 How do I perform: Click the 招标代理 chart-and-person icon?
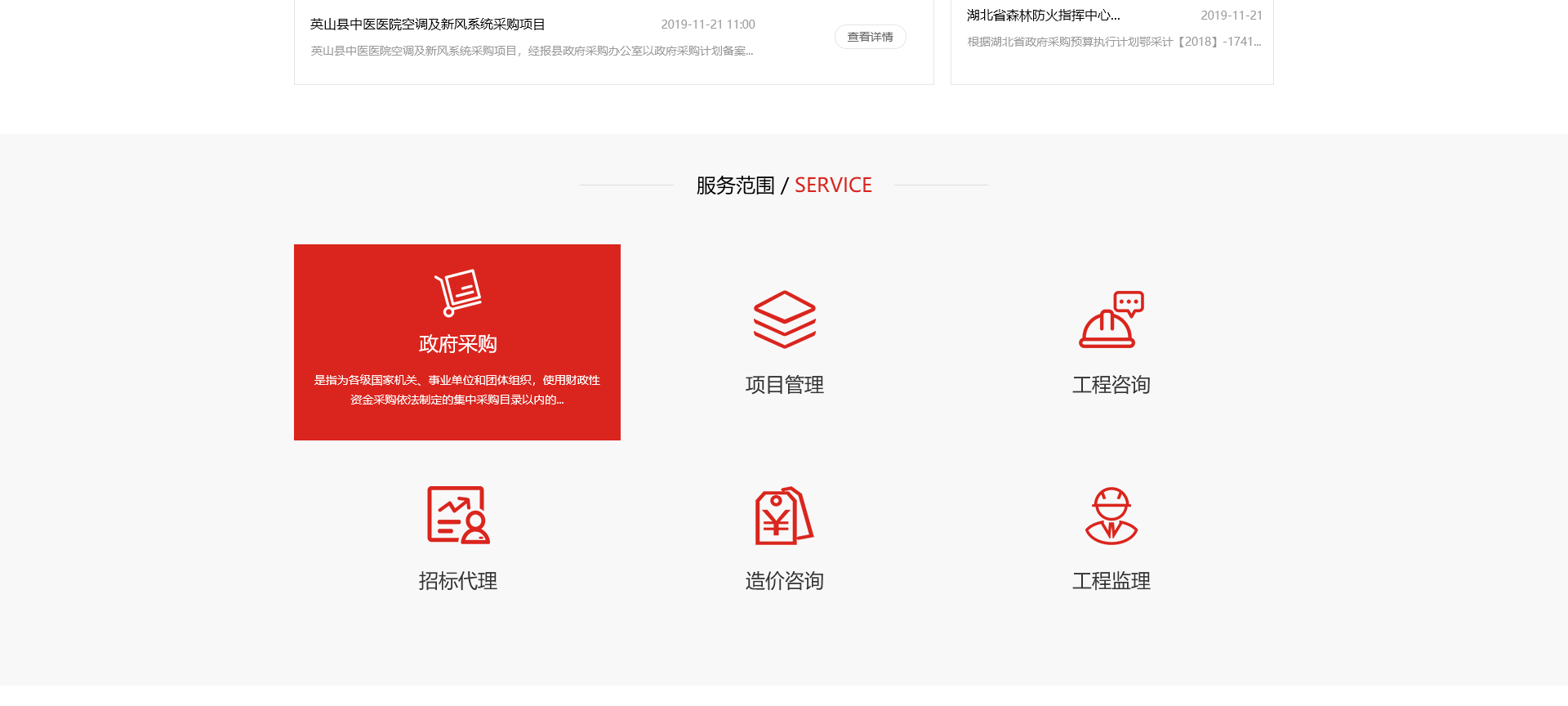point(457,515)
